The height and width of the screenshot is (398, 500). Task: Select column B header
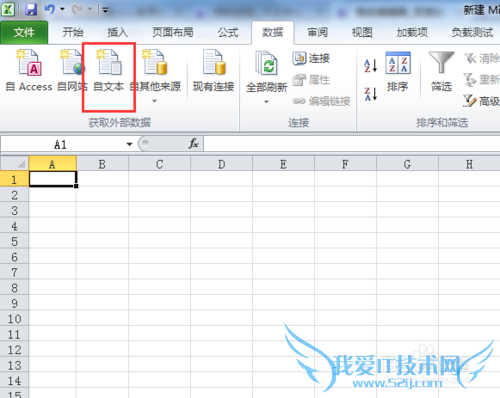click(102, 164)
